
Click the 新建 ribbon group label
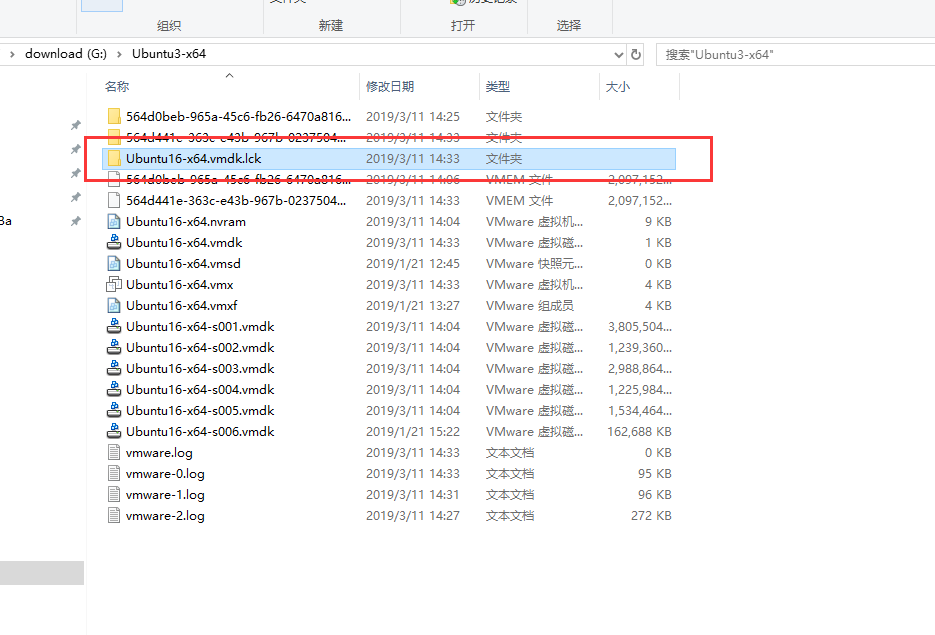point(331,26)
